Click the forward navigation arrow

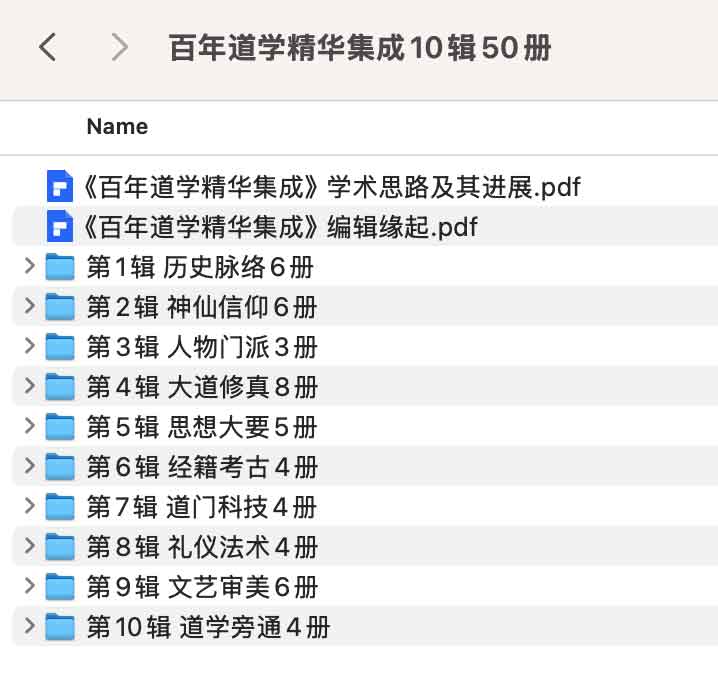(120, 47)
